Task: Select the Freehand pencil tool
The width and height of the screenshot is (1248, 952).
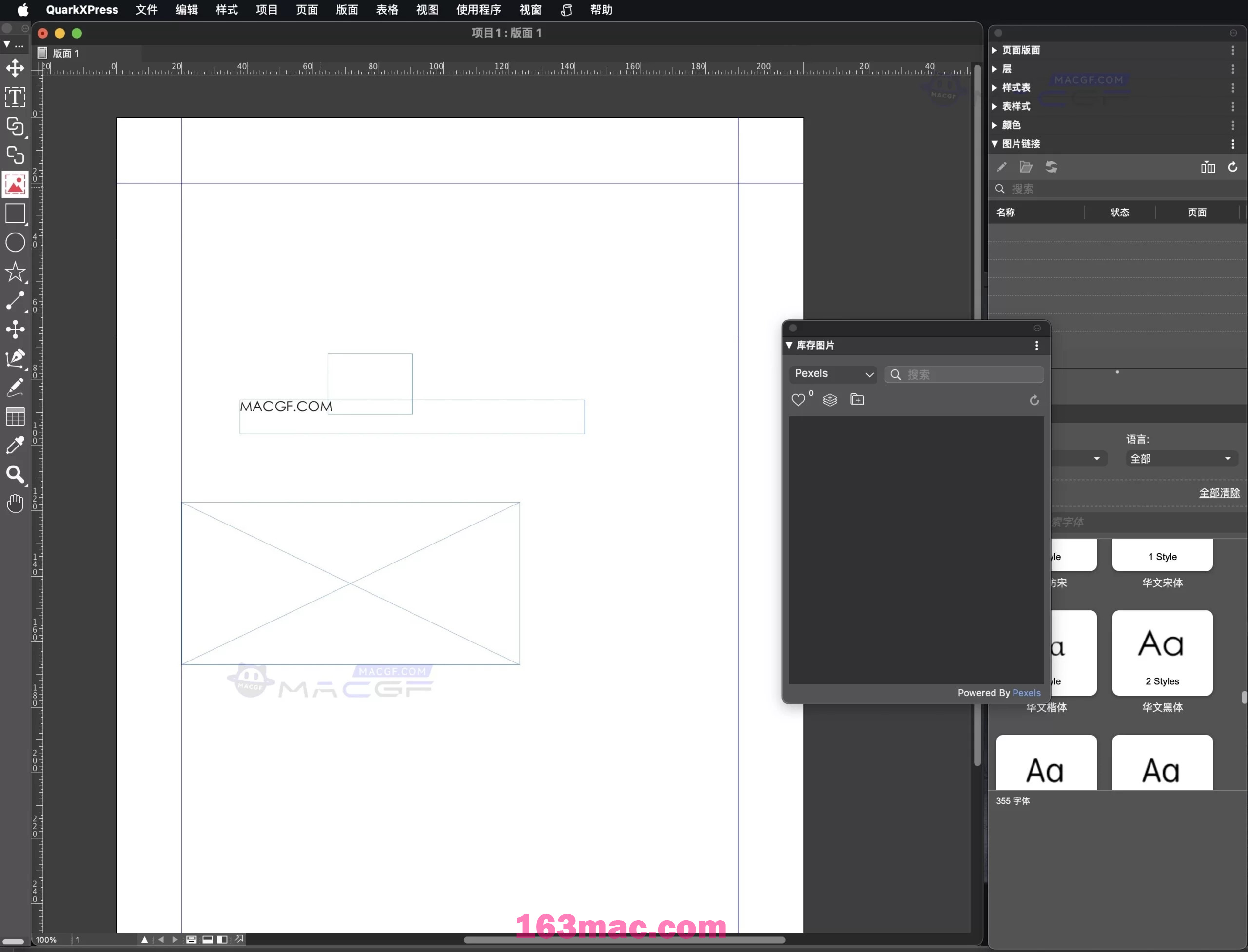Action: point(15,388)
